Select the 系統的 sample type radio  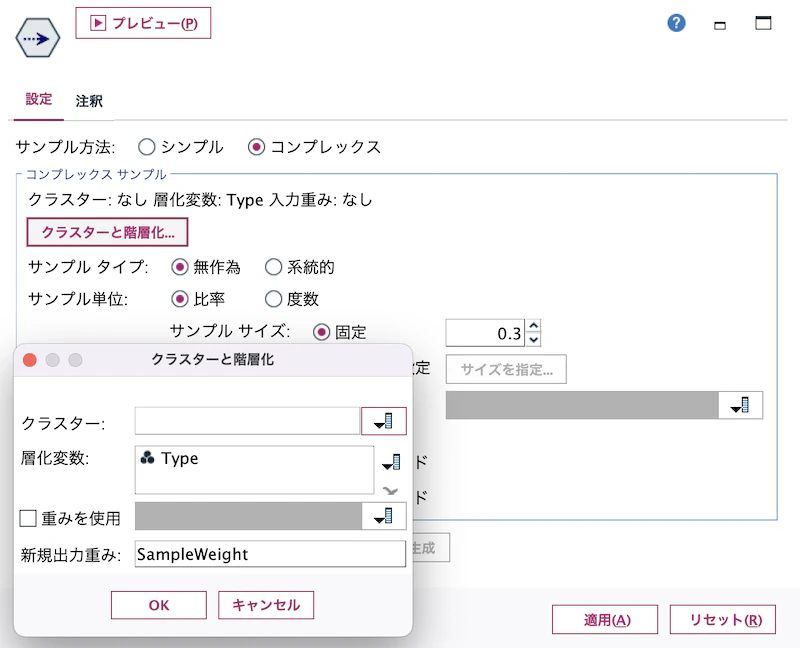273,266
